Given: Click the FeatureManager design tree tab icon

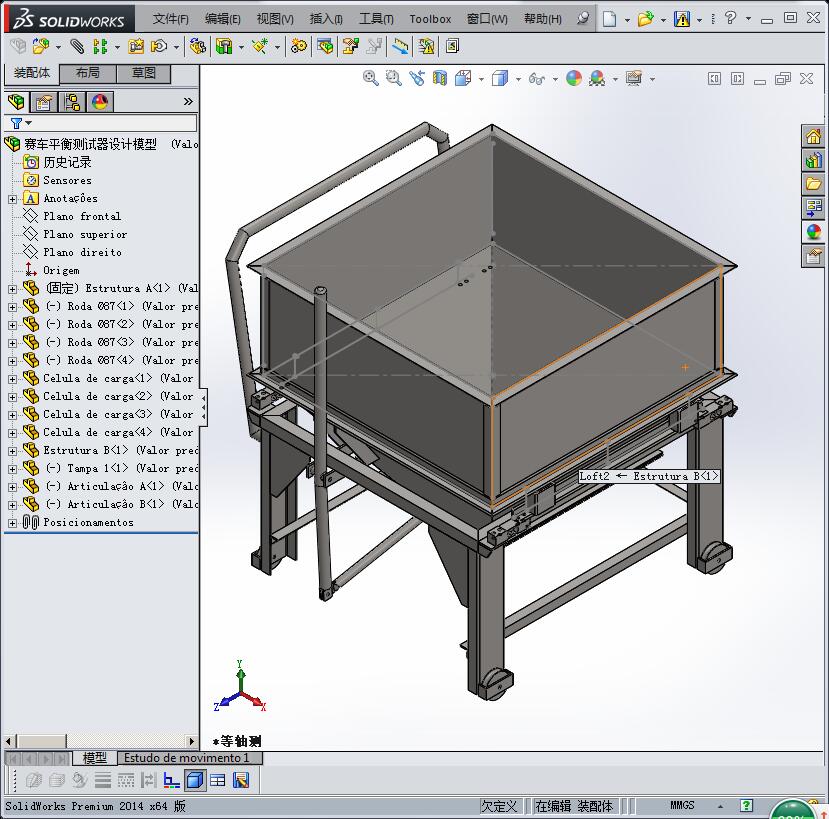Looking at the screenshot, I should (16, 102).
